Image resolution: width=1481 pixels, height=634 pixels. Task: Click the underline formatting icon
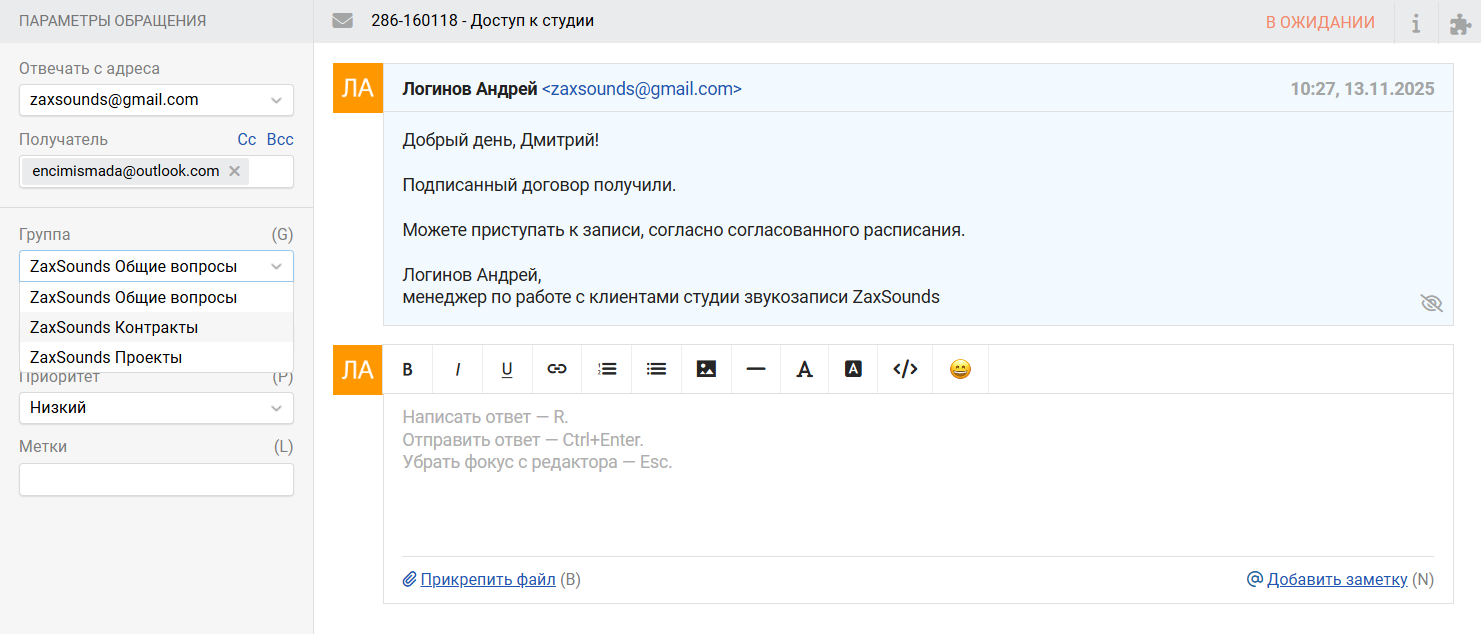click(x=507, y=369)
